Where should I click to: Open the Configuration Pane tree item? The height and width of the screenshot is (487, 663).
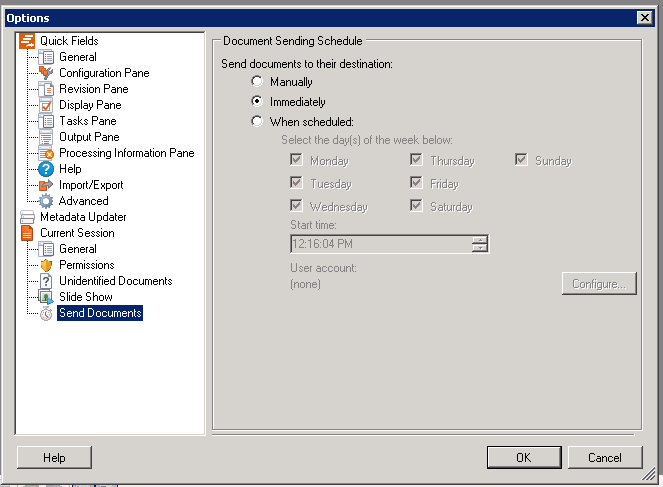point(104,73)
